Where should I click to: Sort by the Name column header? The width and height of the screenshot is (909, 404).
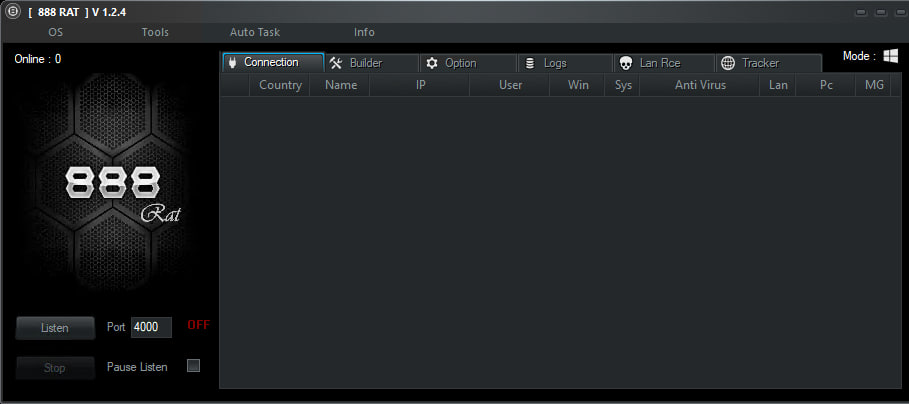pyautogui.click(x=340, y=85)
